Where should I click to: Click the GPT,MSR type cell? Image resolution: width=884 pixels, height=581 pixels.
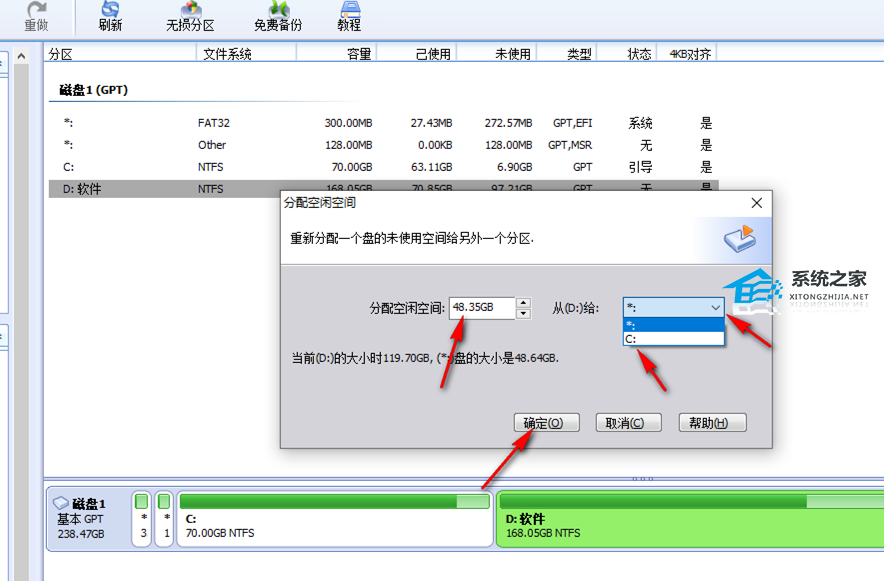click(x=570, y=145)
